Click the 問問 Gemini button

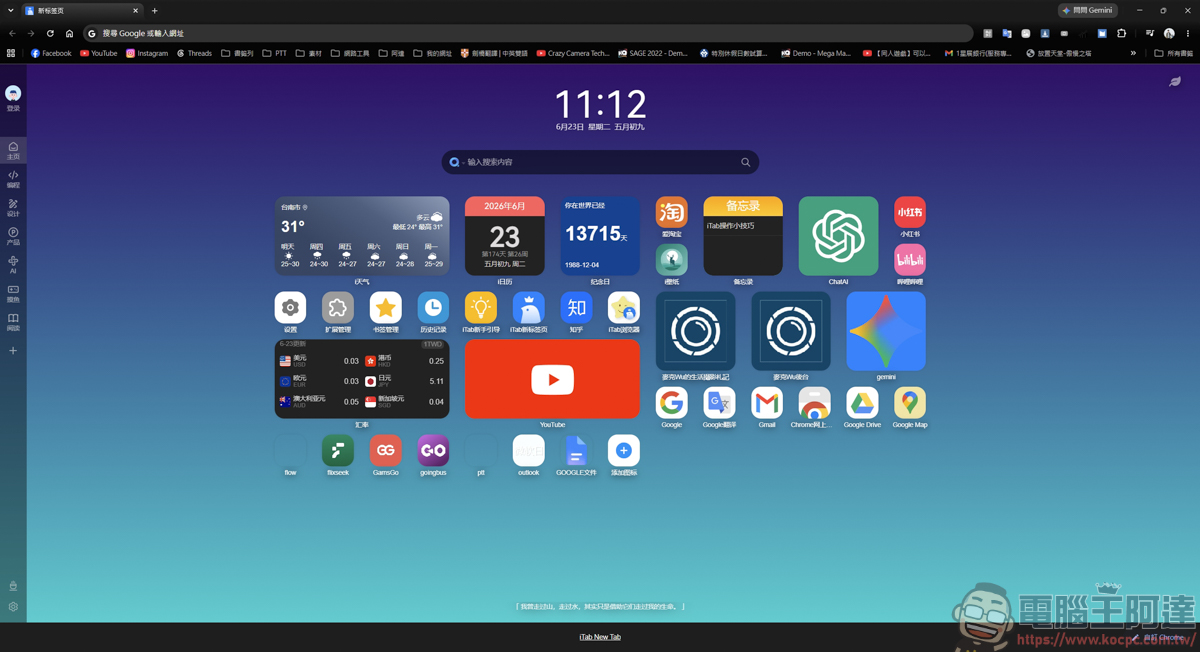tap(1088, 10)
